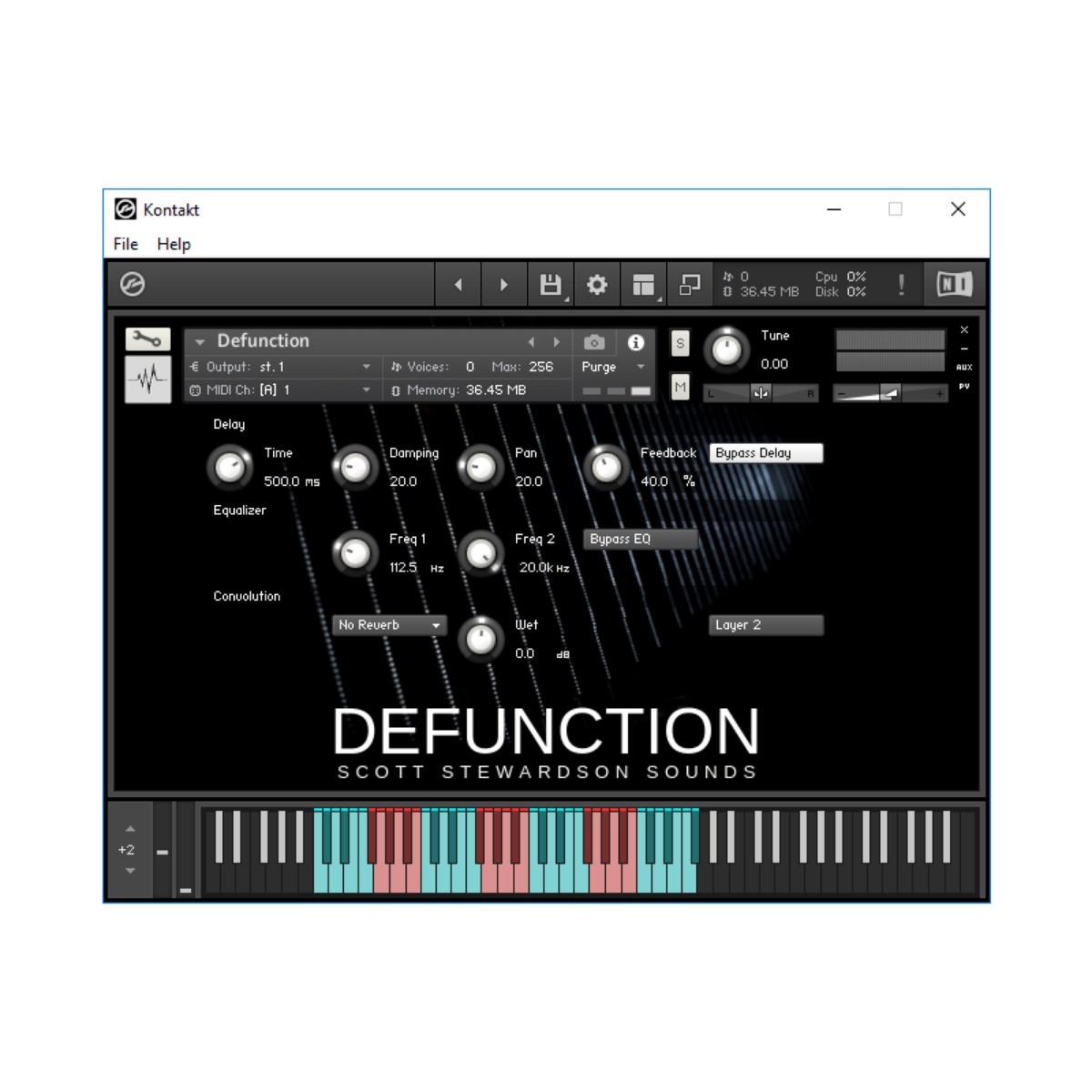Minimize the Kontakt window

coord(834,209)
